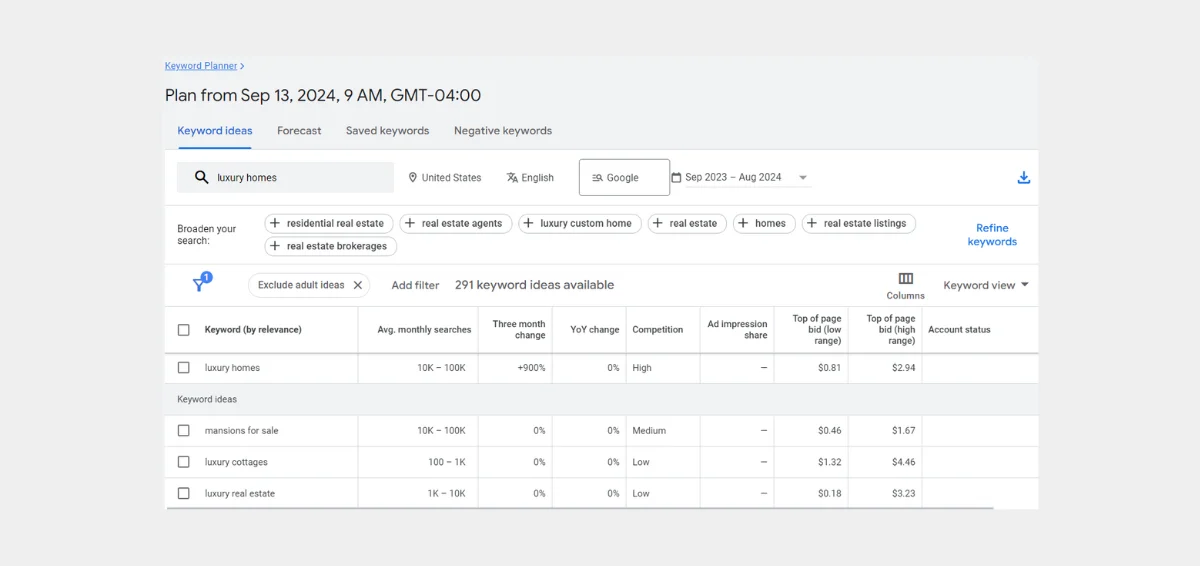This screenshot has height=566, width=1200.
Task: Click the English language translate icon
Action: [x=512, y=177]
